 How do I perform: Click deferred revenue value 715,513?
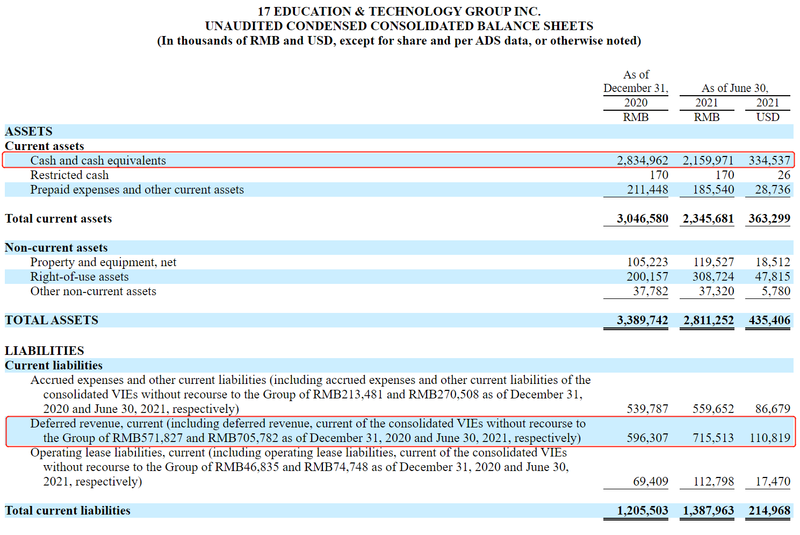[x=713, y=438]
